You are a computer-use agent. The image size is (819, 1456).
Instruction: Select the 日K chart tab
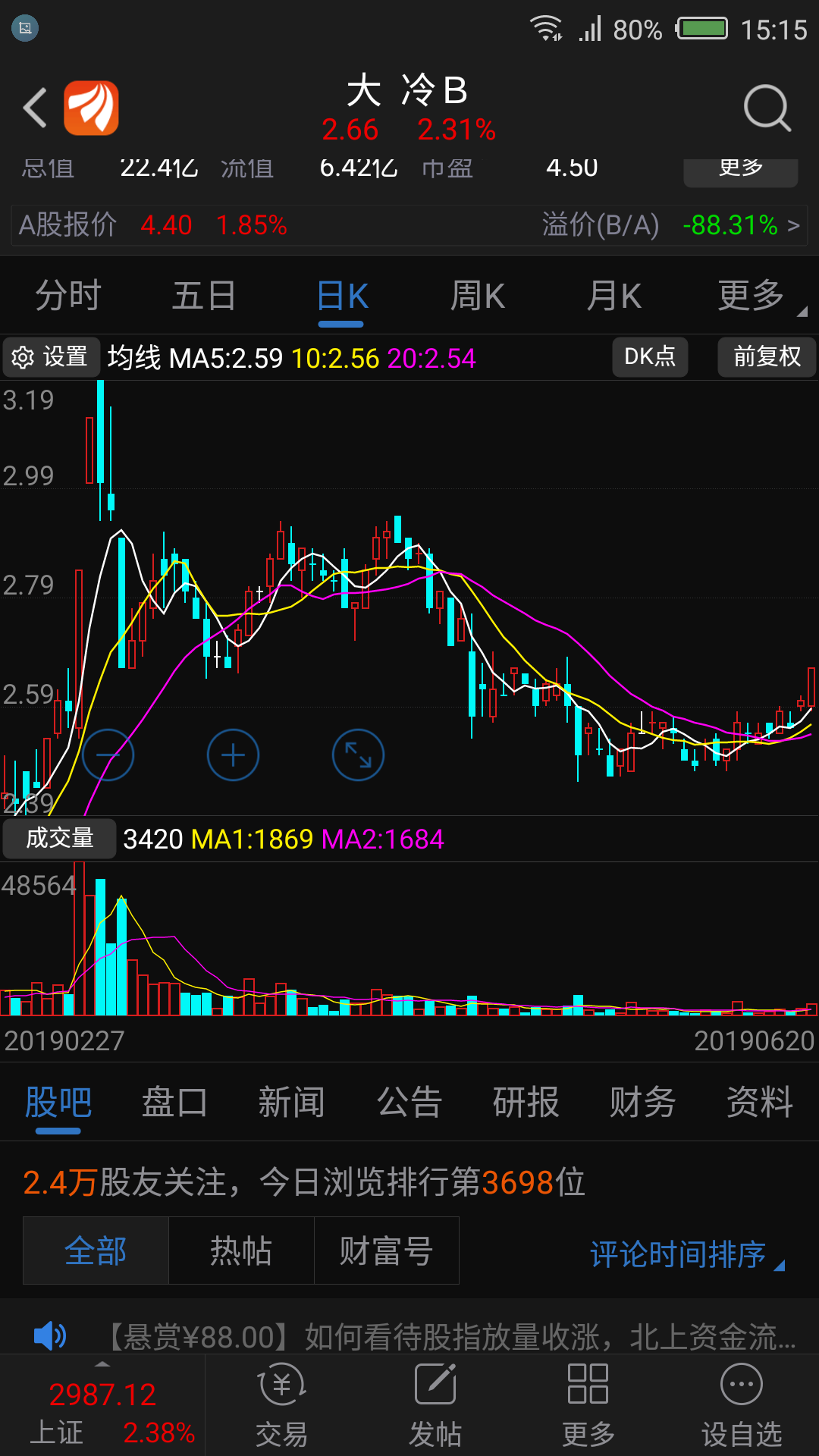(x=342, y=296)
